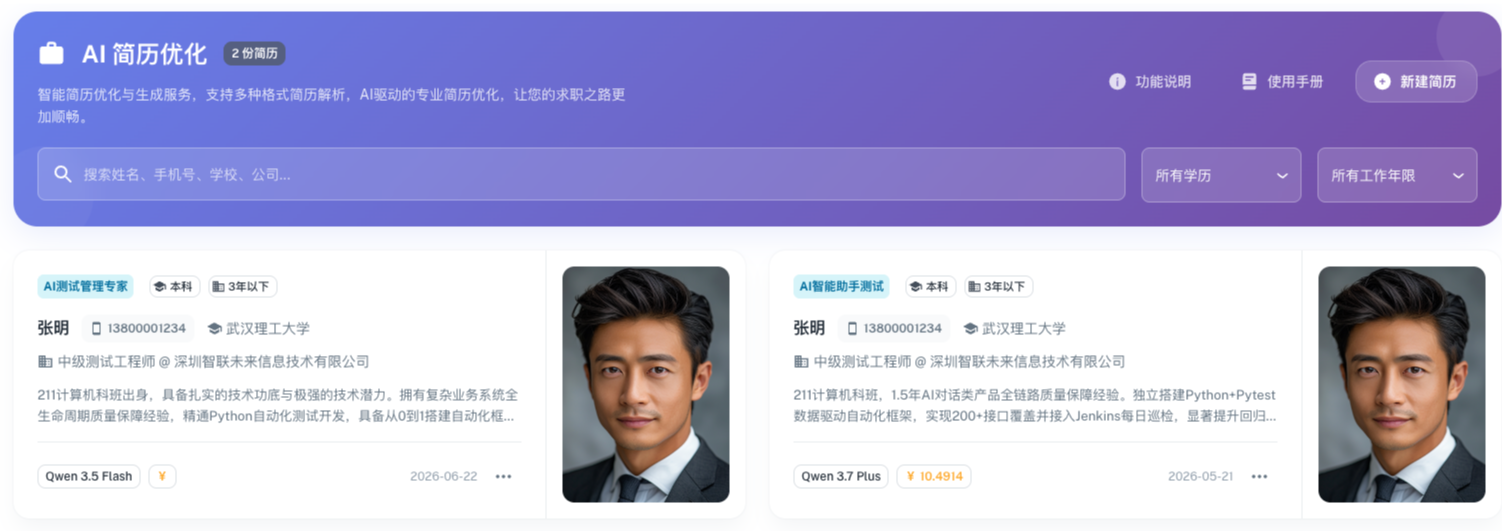Image resolution: width=1502 pixels, height=531 pixels.
Task: Click the Qwen 3.7 Plus model badge
Action: (841, 476)
